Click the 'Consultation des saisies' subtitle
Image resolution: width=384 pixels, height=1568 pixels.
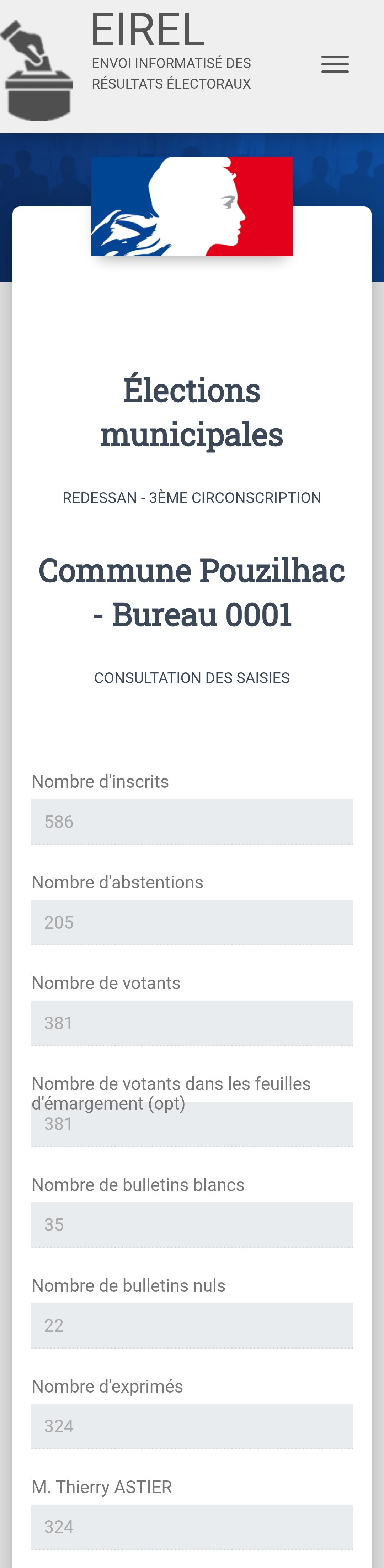click(x=192, y=678)
